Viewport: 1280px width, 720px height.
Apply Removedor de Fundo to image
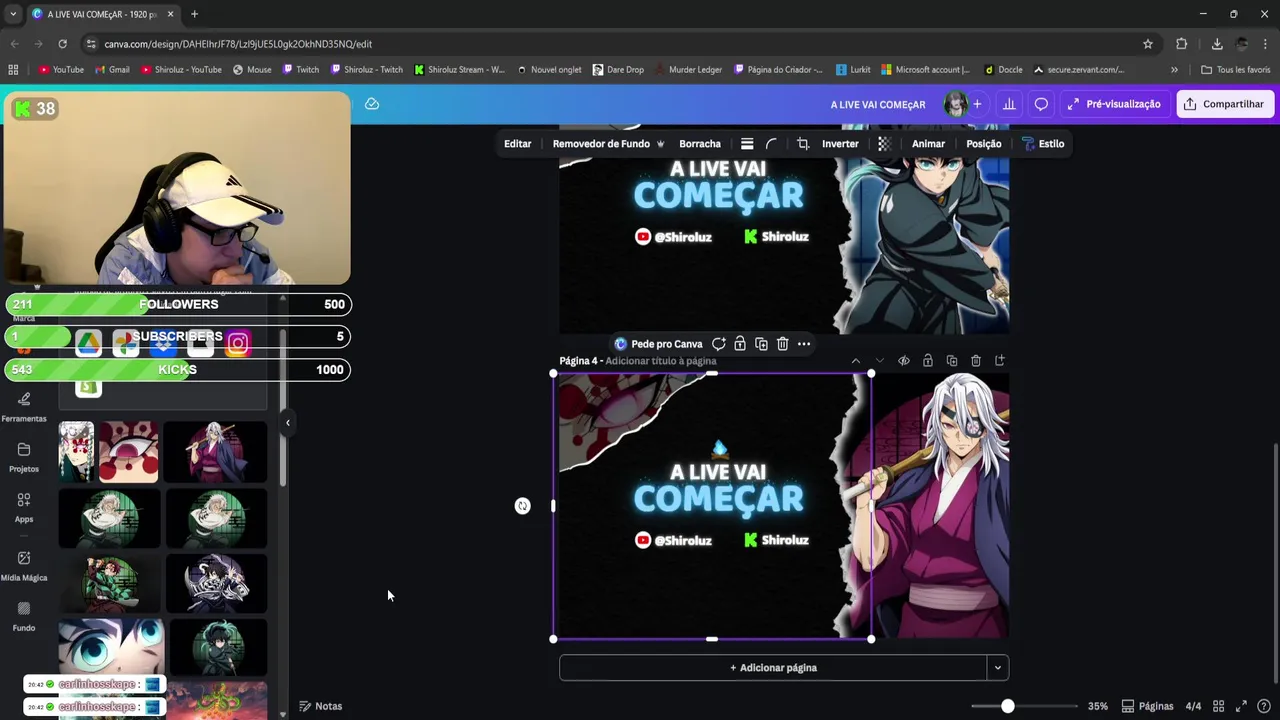[x=608, y=144]
